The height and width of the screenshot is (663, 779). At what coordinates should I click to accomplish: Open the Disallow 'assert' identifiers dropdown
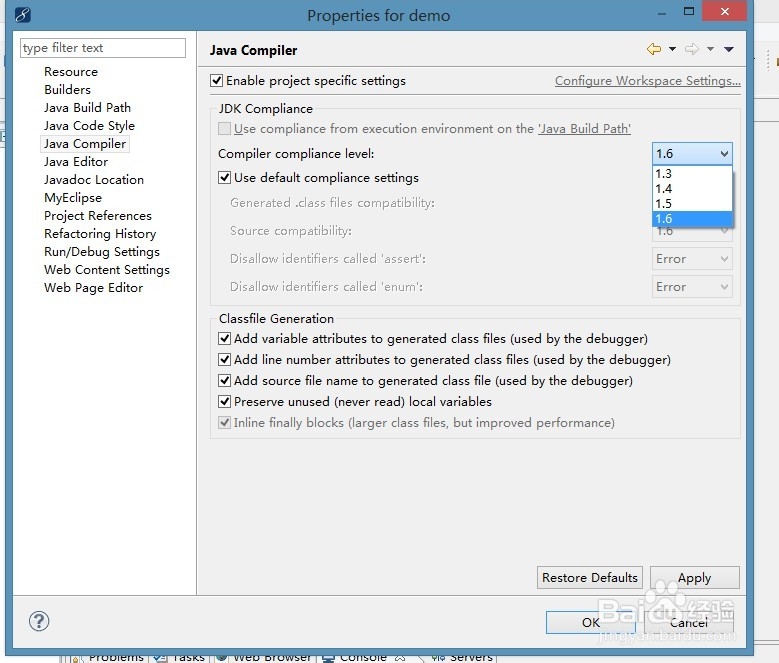(692, 259)
